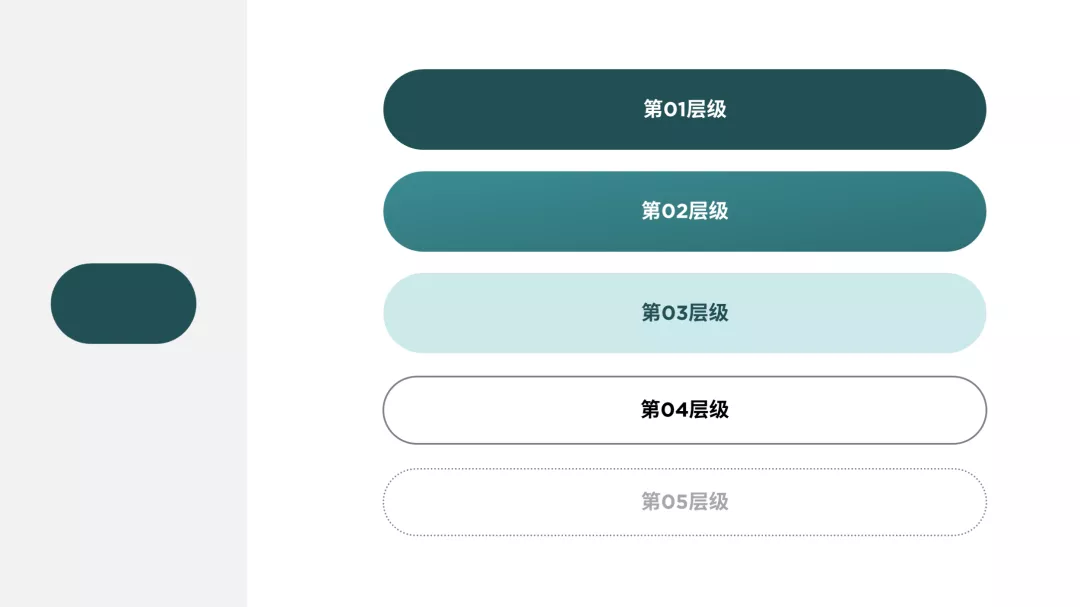1080x607 pixels.
Task: Pick the darkest teal level swatch
Action: coord(685,110)
